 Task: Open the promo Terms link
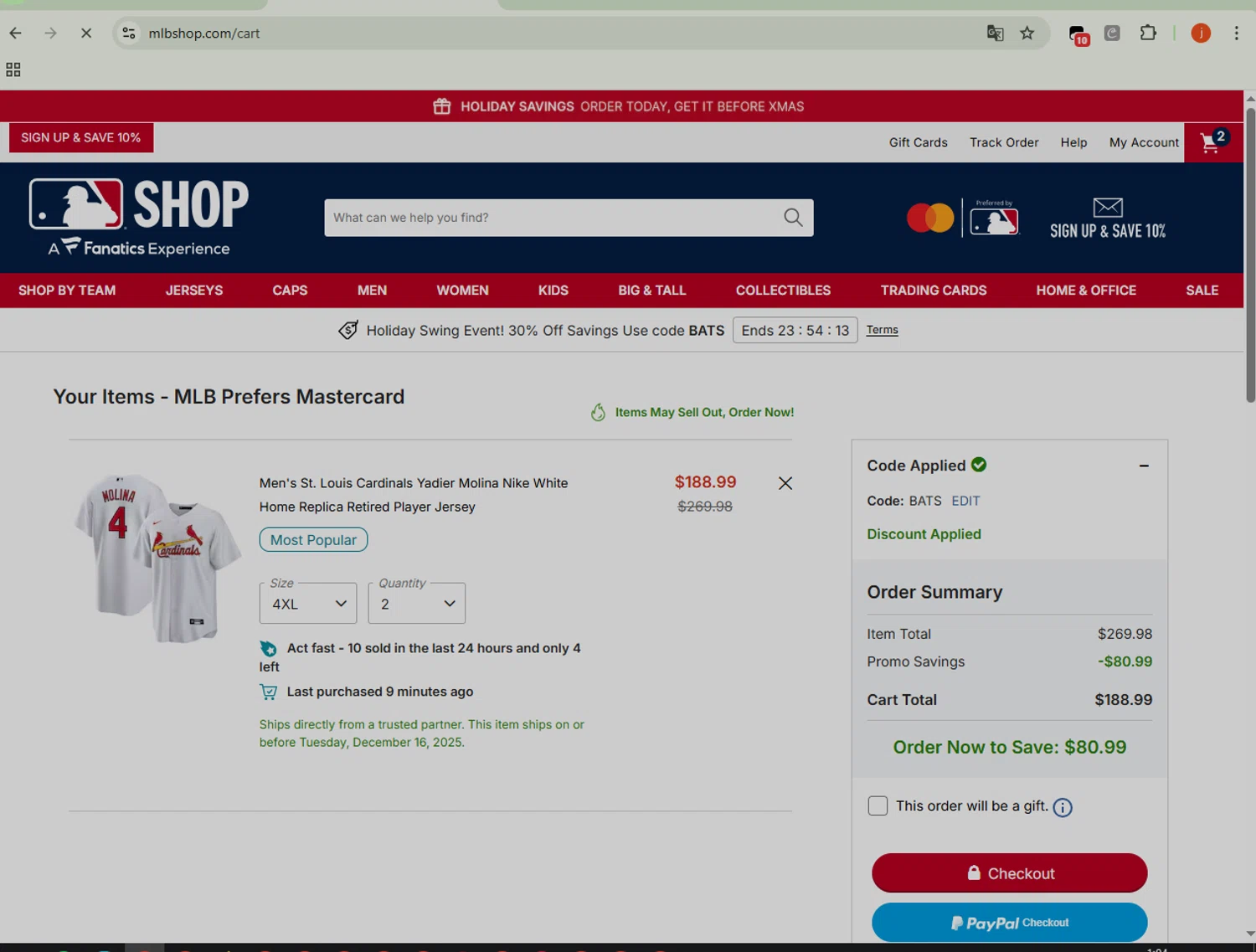[x=882, y=330]
